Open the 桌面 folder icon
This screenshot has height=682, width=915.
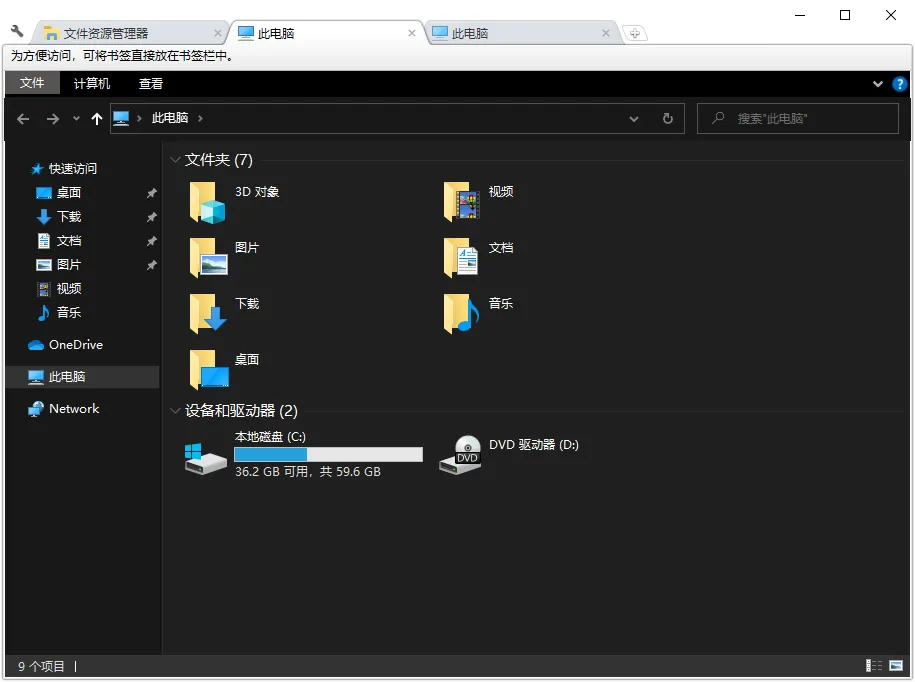(209, 369)
